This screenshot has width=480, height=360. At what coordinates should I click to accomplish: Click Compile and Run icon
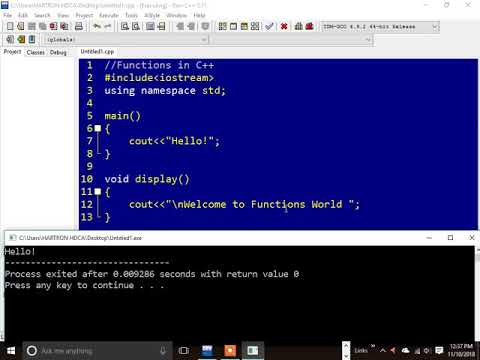point(244,26)
